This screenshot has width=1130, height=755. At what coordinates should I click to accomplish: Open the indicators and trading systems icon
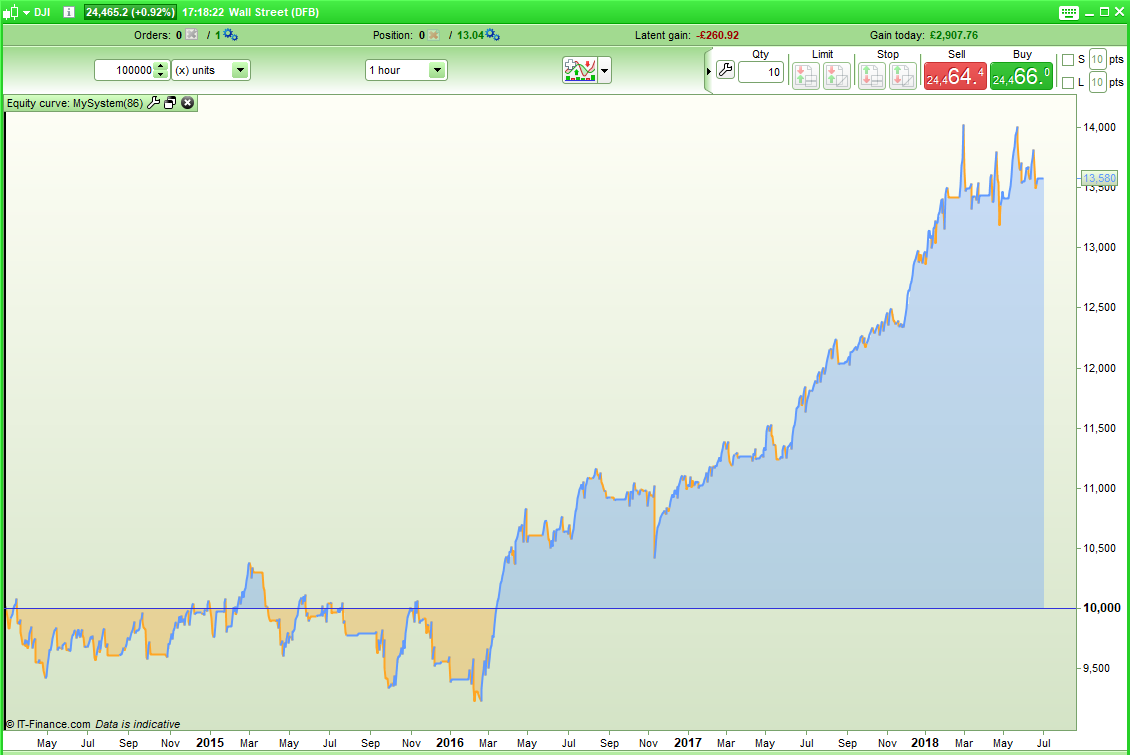(x=580, y=71)
